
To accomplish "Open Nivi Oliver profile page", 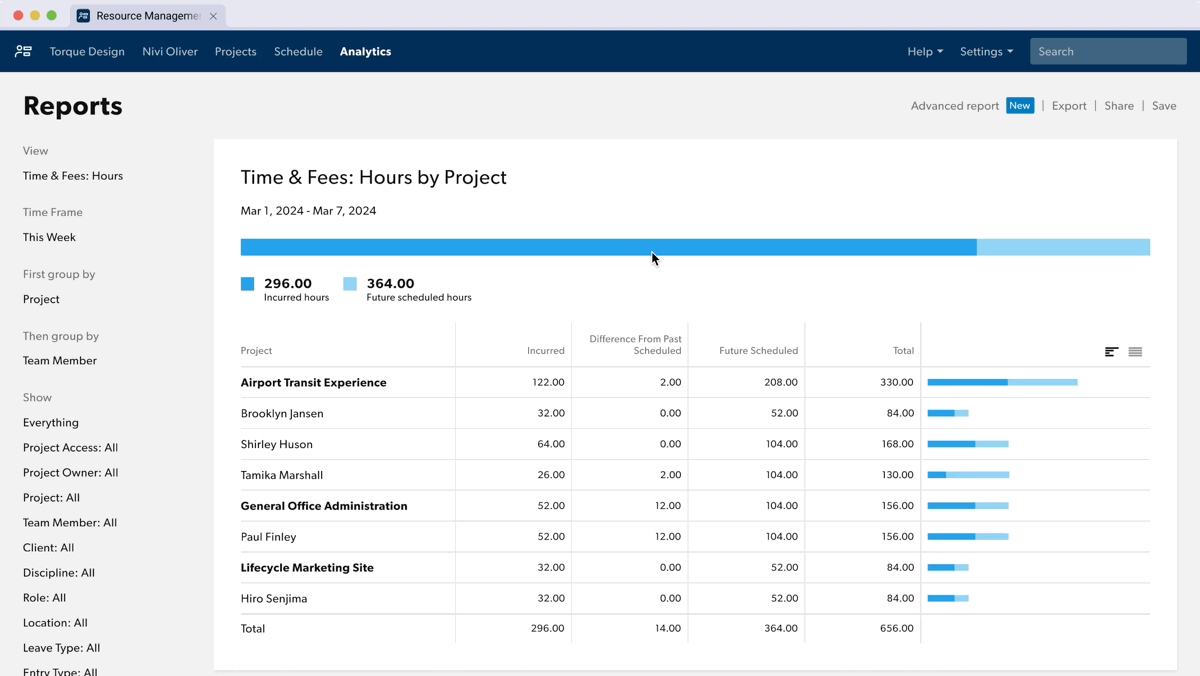I will click(x=170, y=51).
